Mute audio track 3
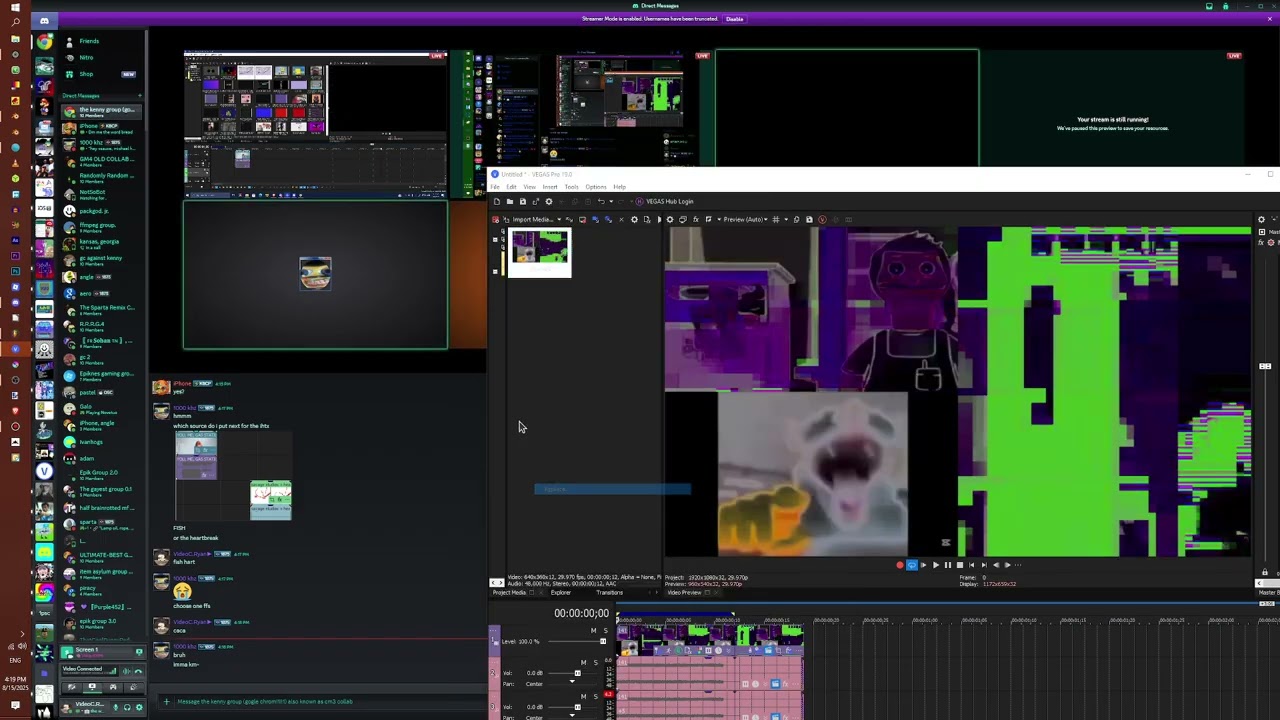This screenshot has width=1280, height=720. (x=584, y=696)
